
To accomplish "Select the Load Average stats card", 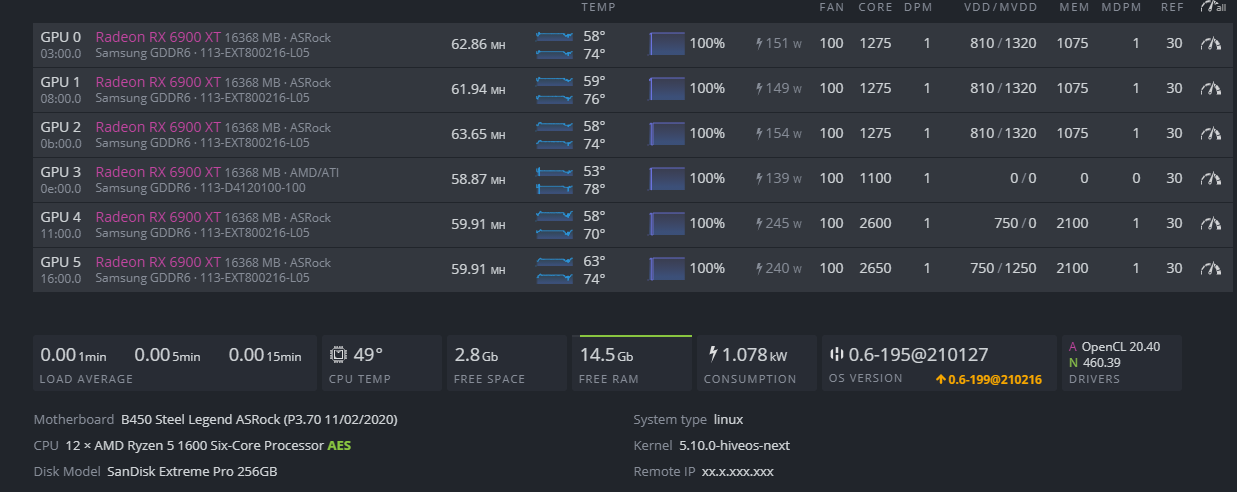I will pos(174,363).
